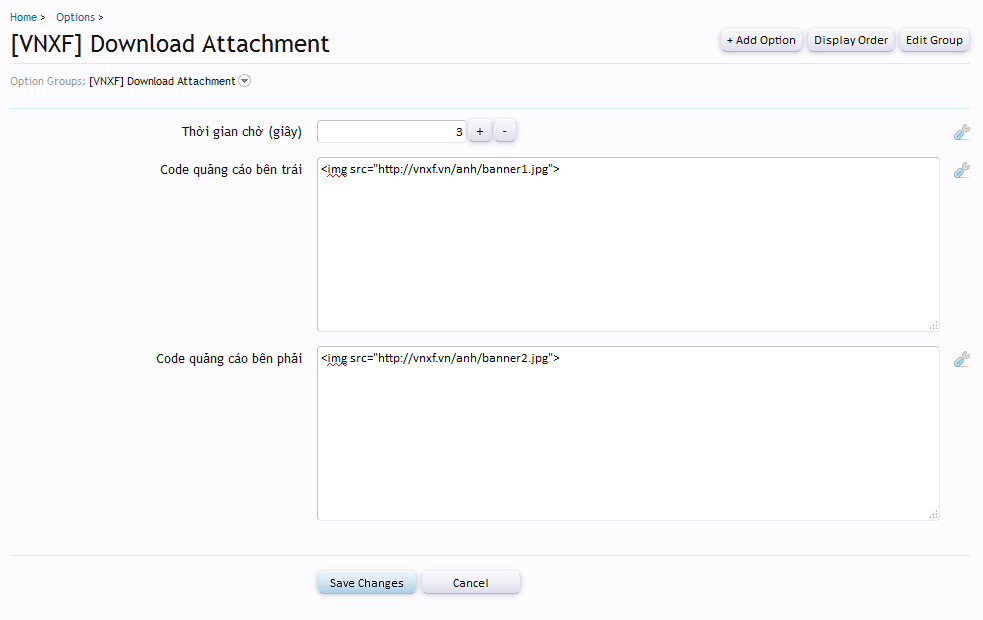Increase wait time with the plus button

479,132
